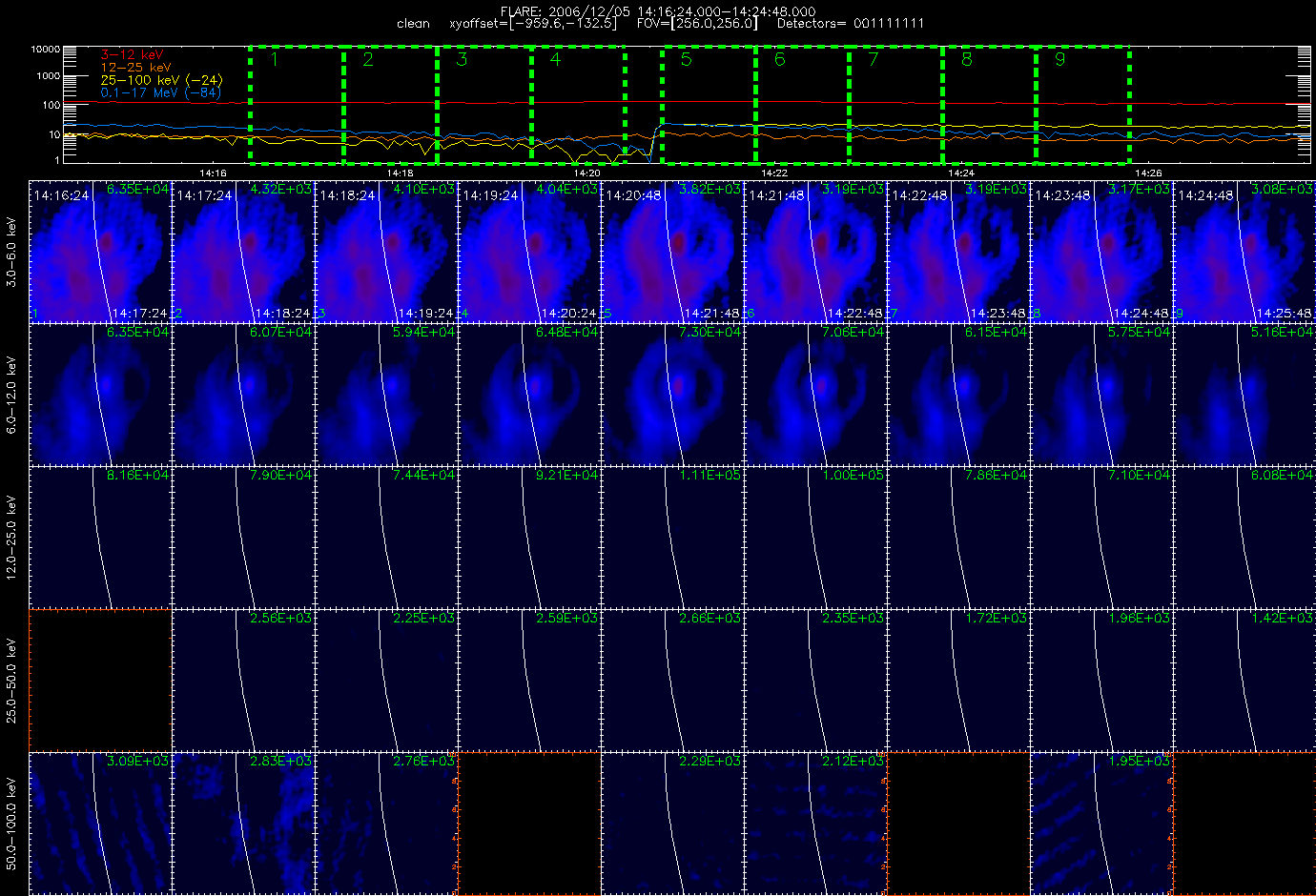The width and height of the screenshot is (1316, 896).
Task: Open the 25-50 keV image with peak 2.56E+03
Action: [243, 681]
